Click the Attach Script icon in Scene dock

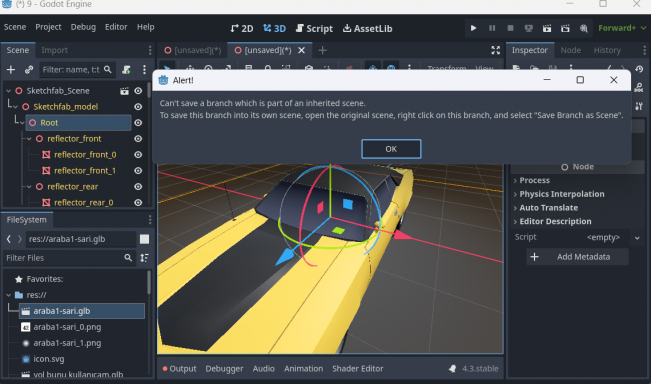[127, 70]
